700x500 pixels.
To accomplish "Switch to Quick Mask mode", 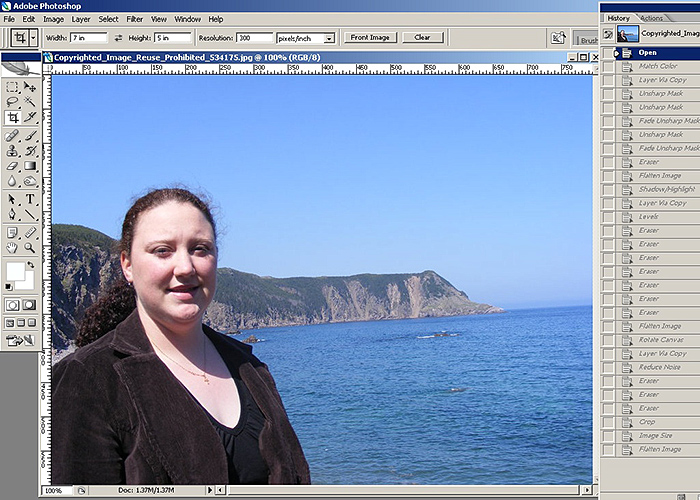I will 29,305.
